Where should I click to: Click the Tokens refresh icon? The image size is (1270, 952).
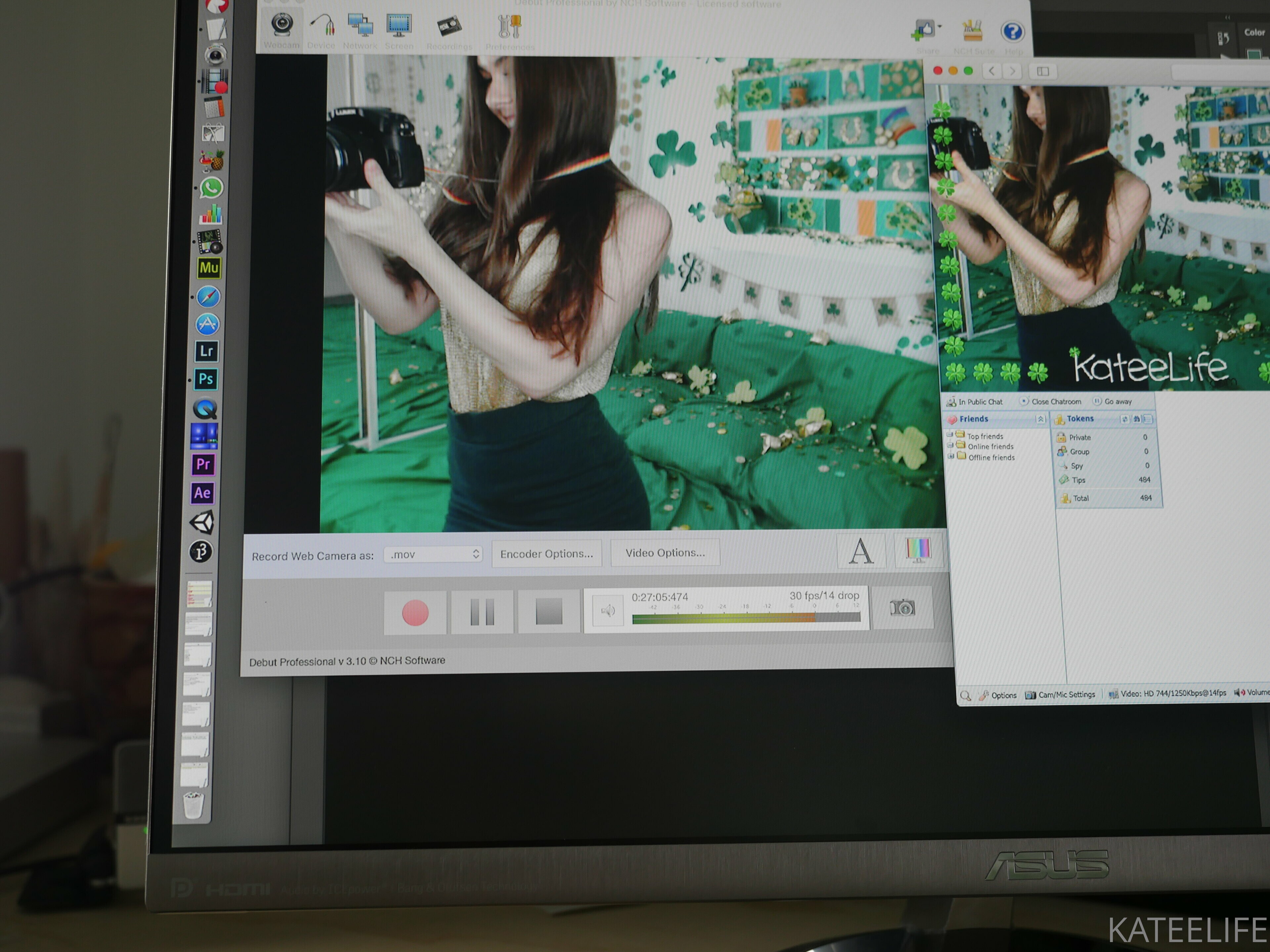pos(1125,419)
